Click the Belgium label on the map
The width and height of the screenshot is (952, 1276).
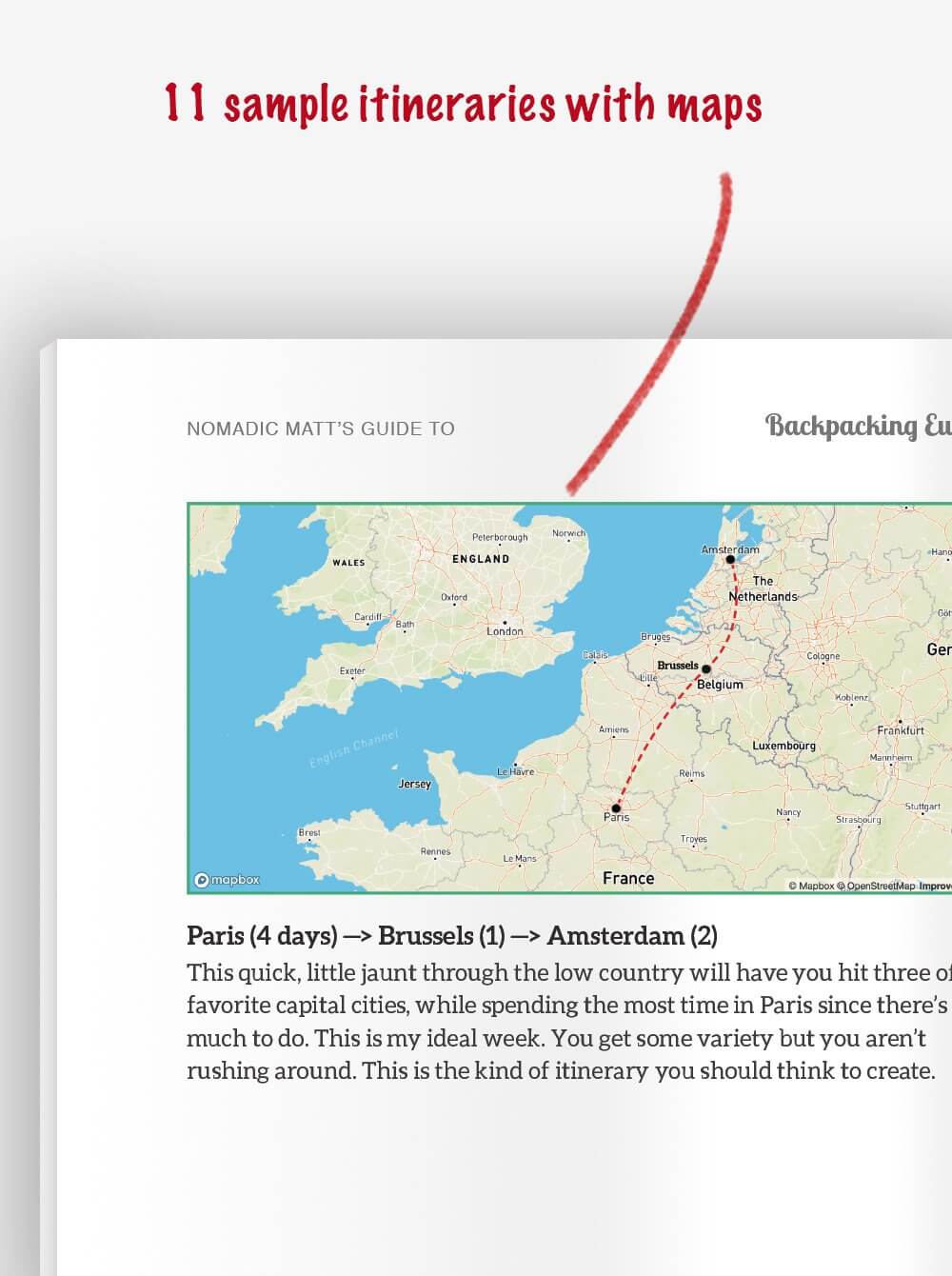click(x=720, y=684)
